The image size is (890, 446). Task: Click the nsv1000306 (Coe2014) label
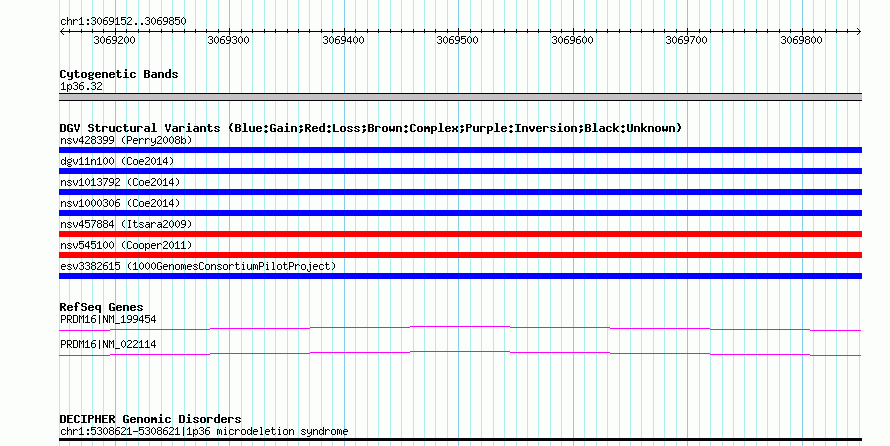(120, 203)
